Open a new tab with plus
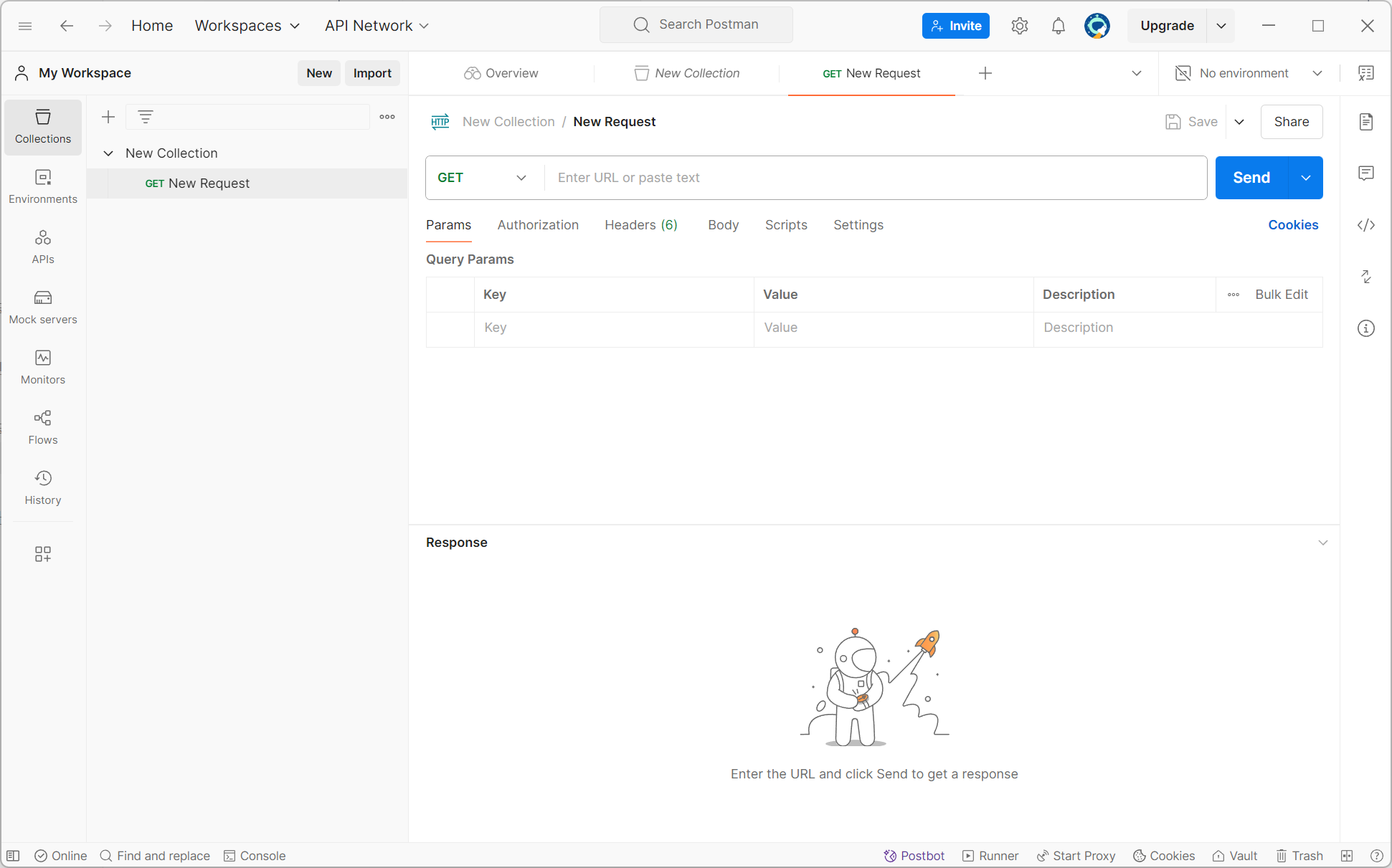The image size is (1392, 868). tap(985, 73)
